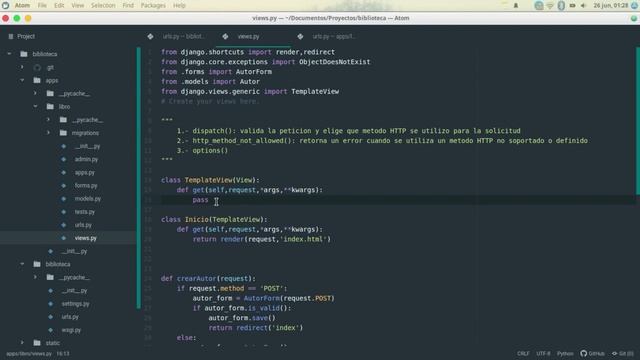Switch to the urls.py — bibliot… tab

178,36
